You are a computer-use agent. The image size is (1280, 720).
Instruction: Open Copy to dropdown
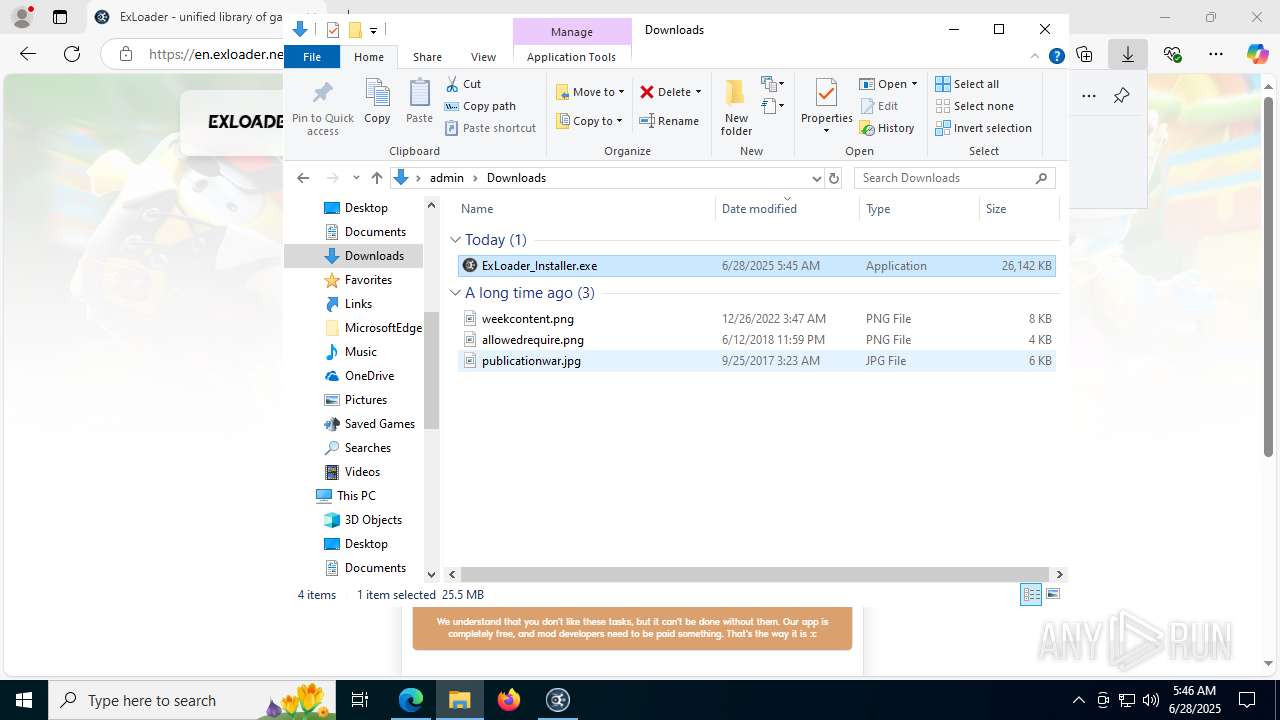click(589, 121)
